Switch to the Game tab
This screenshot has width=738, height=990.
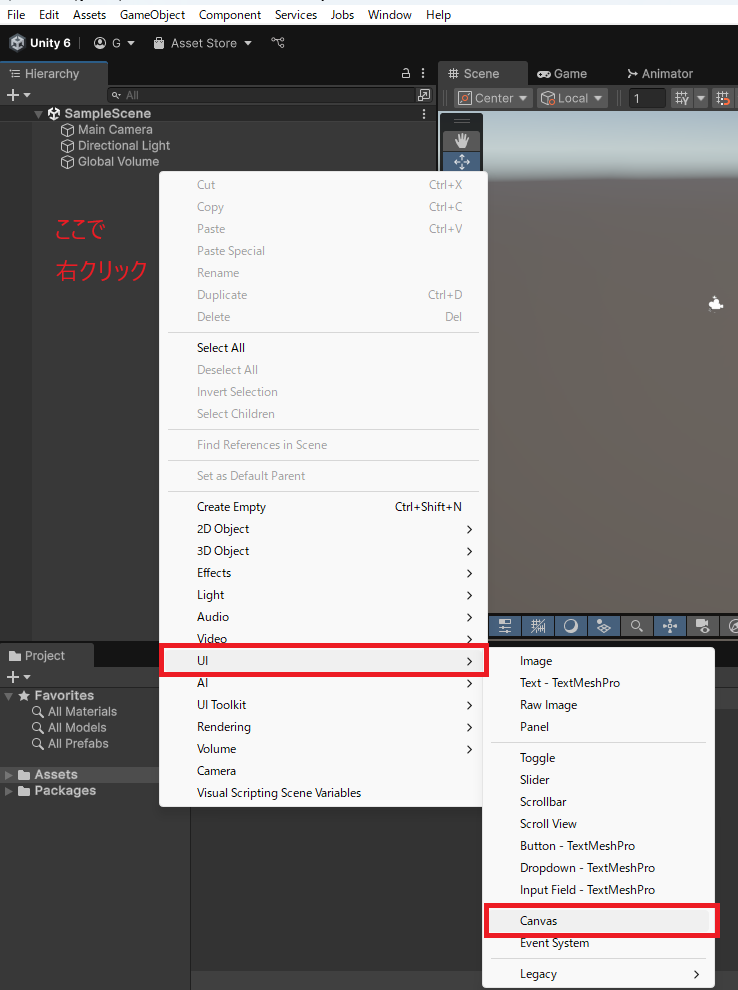(x=562, y=74)
